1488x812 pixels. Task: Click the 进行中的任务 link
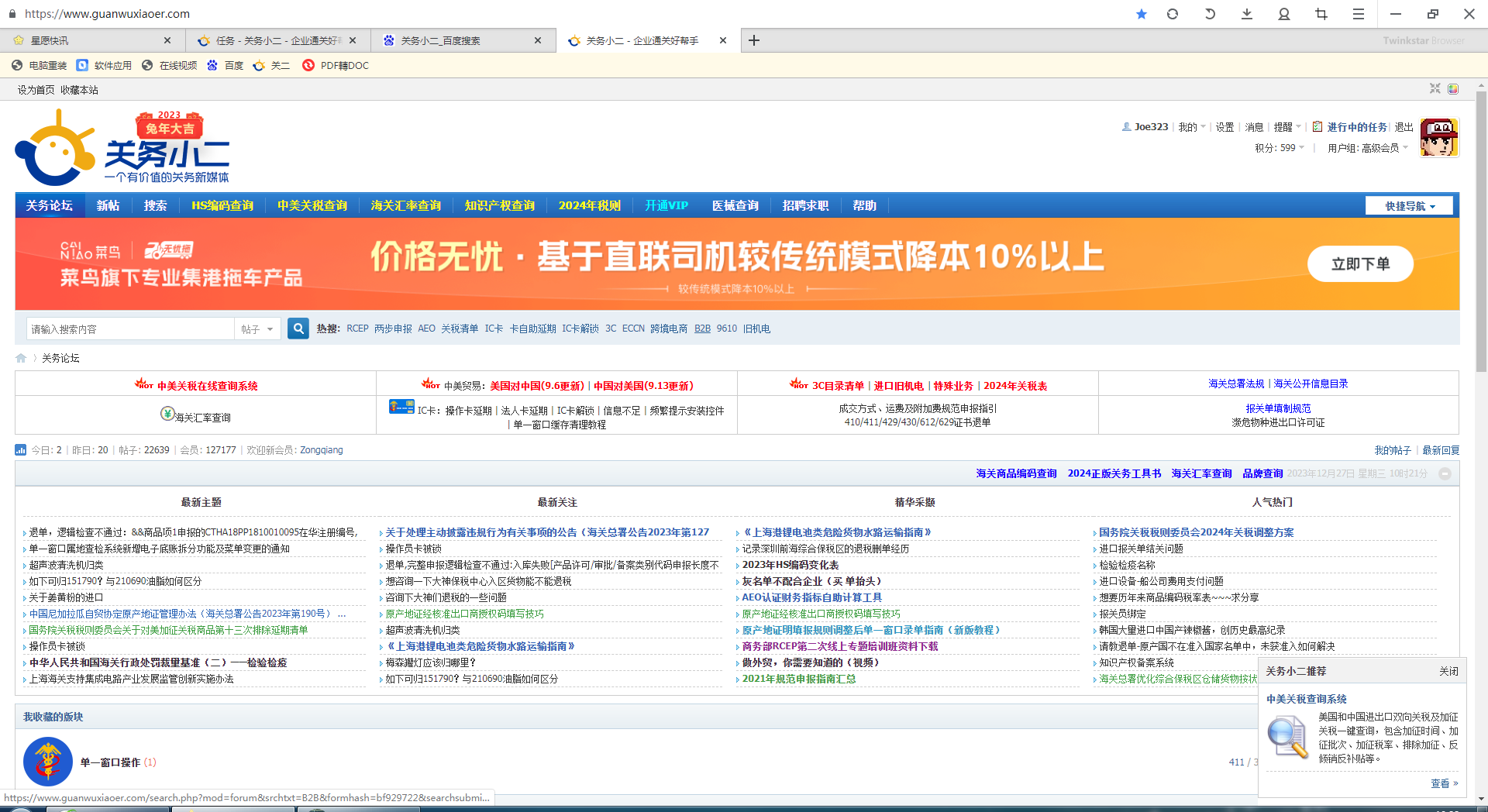point(1357,127)
